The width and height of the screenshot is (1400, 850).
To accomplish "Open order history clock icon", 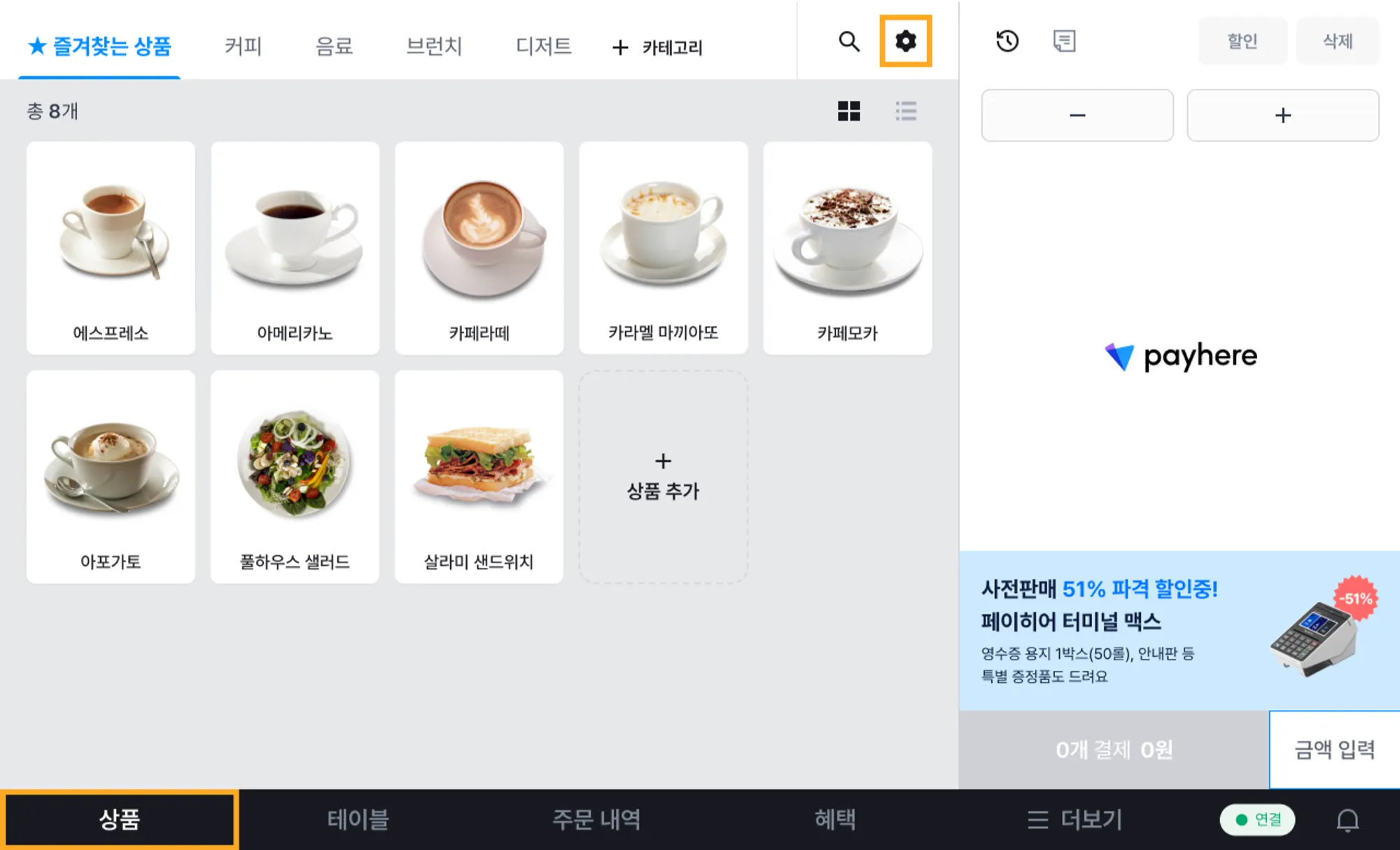I will [x=1007, y=41].
